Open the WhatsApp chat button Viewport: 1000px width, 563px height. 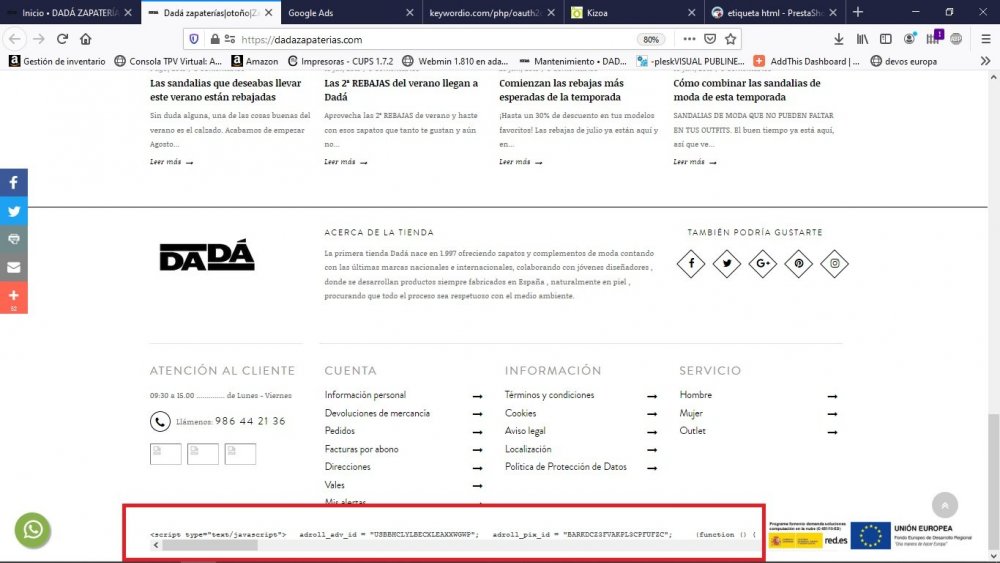click(33, 530)
